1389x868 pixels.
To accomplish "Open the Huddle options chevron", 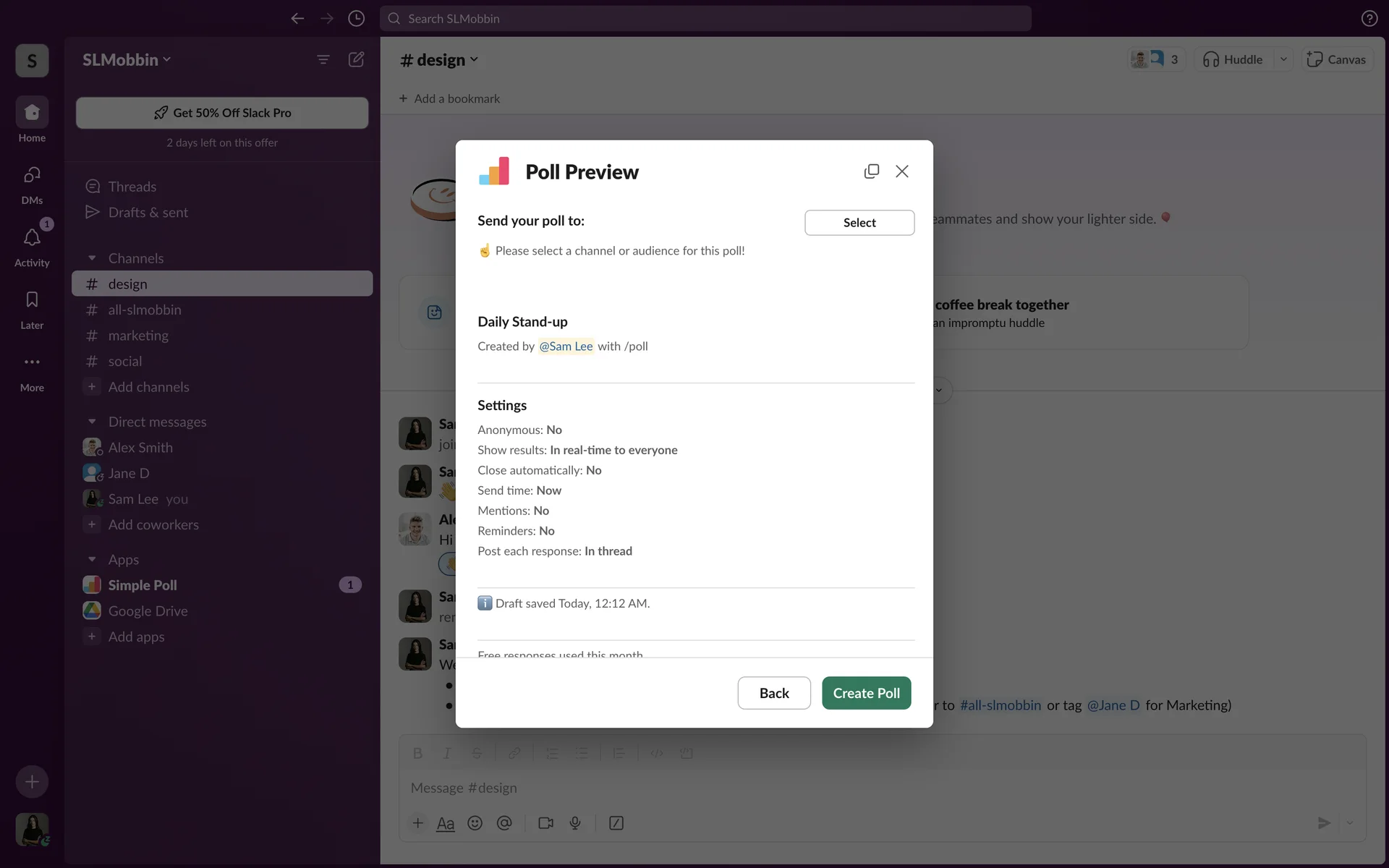I will (x=1283, y=59).
